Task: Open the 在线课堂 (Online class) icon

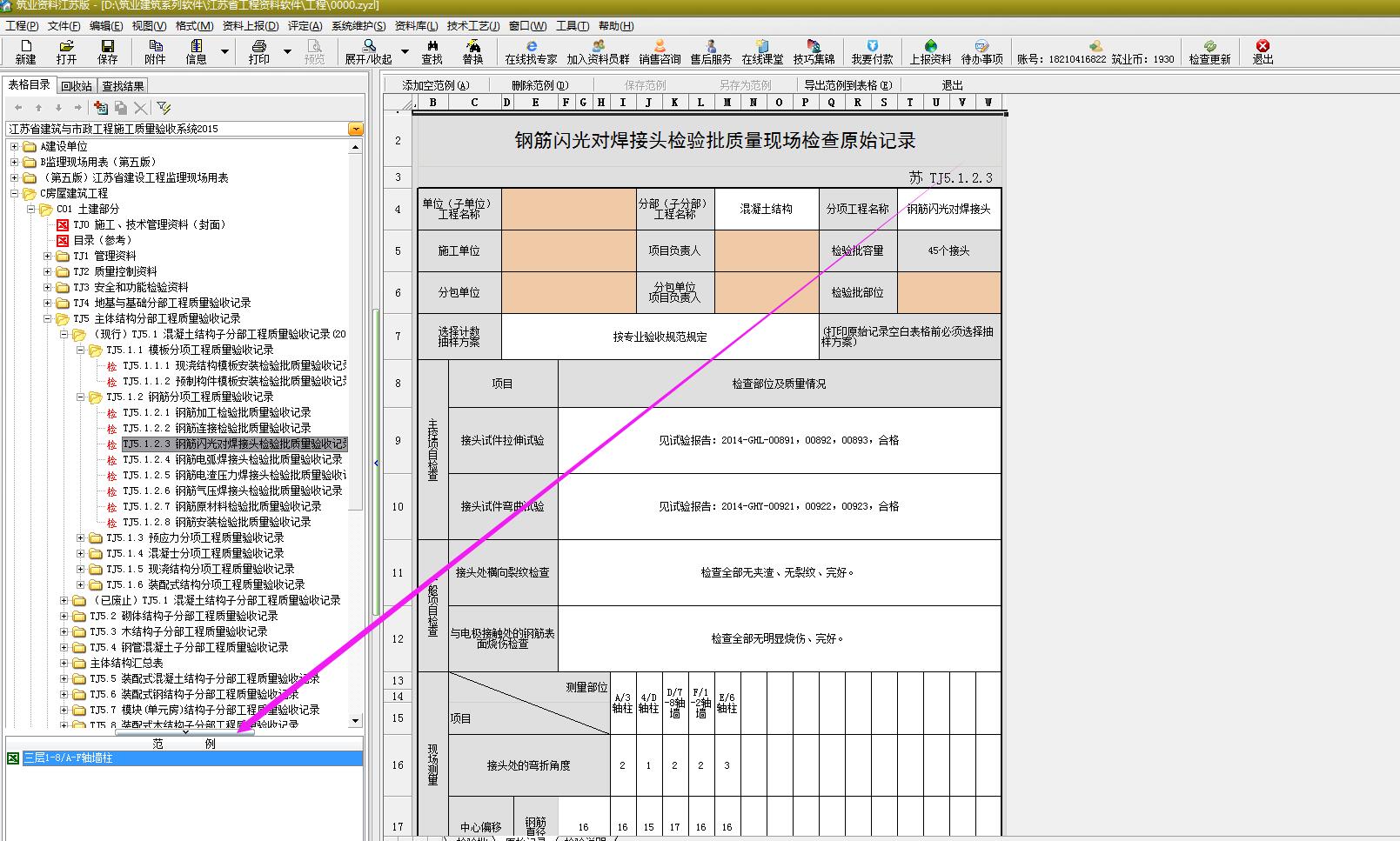Action: (x=762, y=51)
